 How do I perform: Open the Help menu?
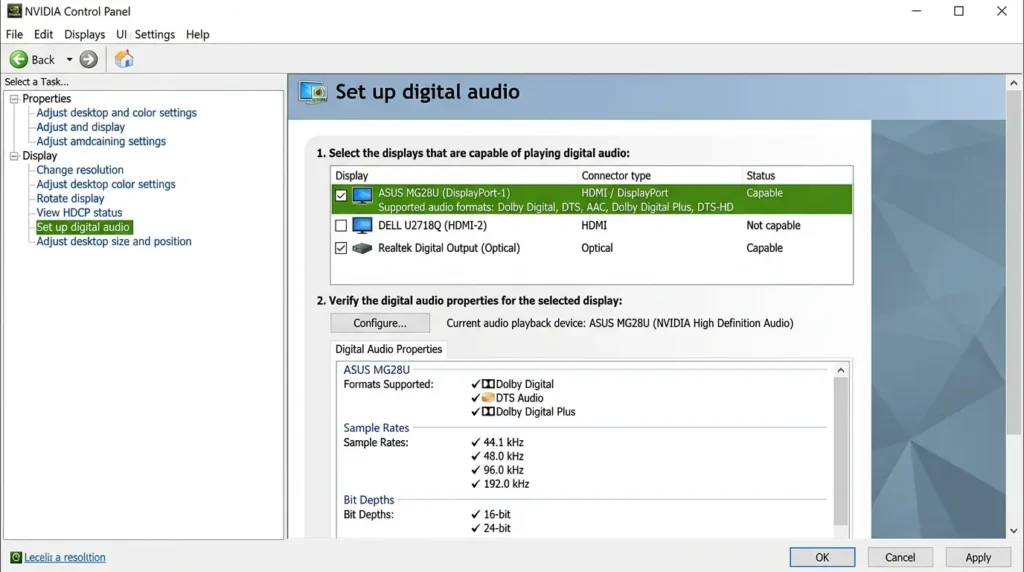[x=197, y=35]
